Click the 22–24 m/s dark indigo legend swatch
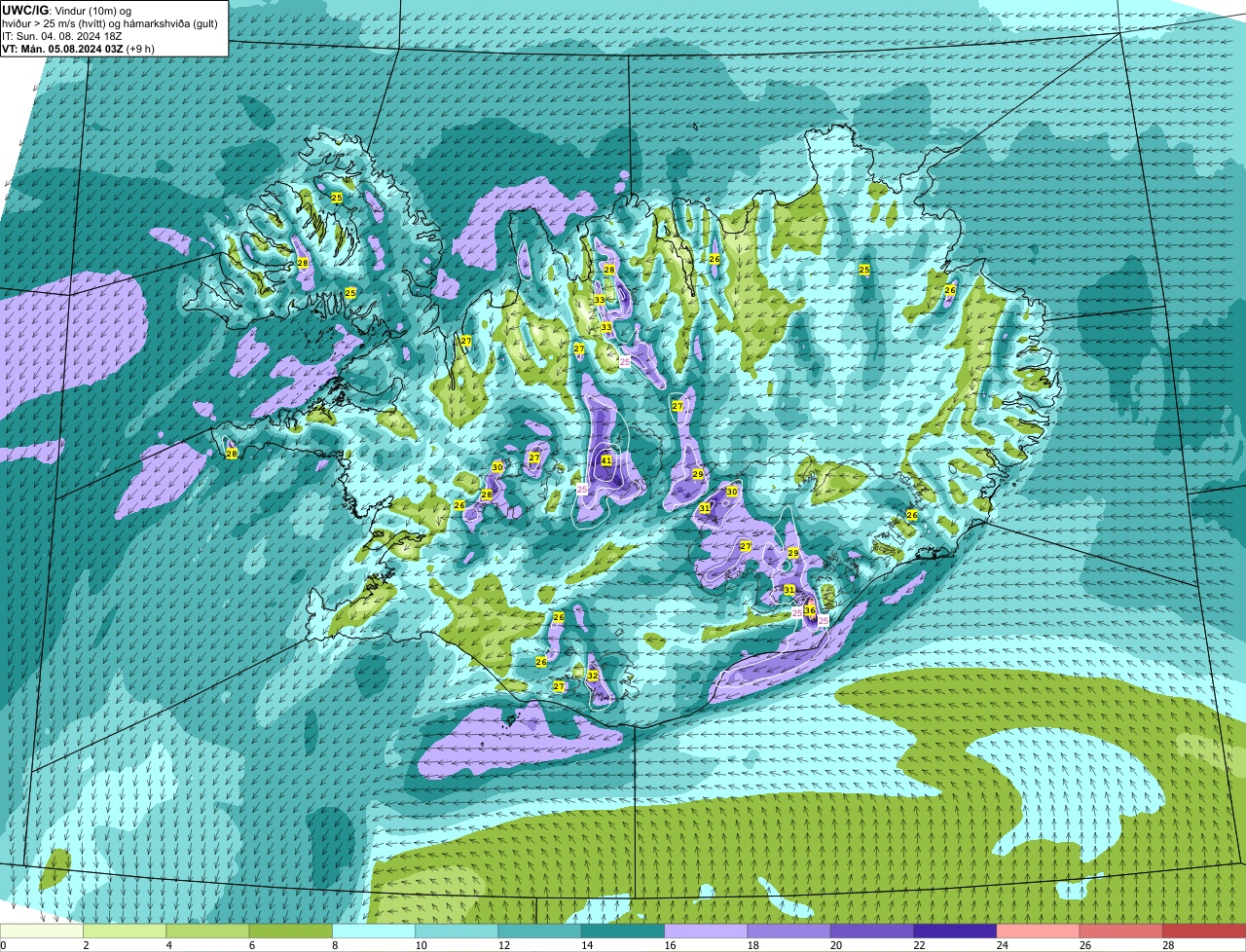This screenshot has height=952, width=1246. point(956,932)
